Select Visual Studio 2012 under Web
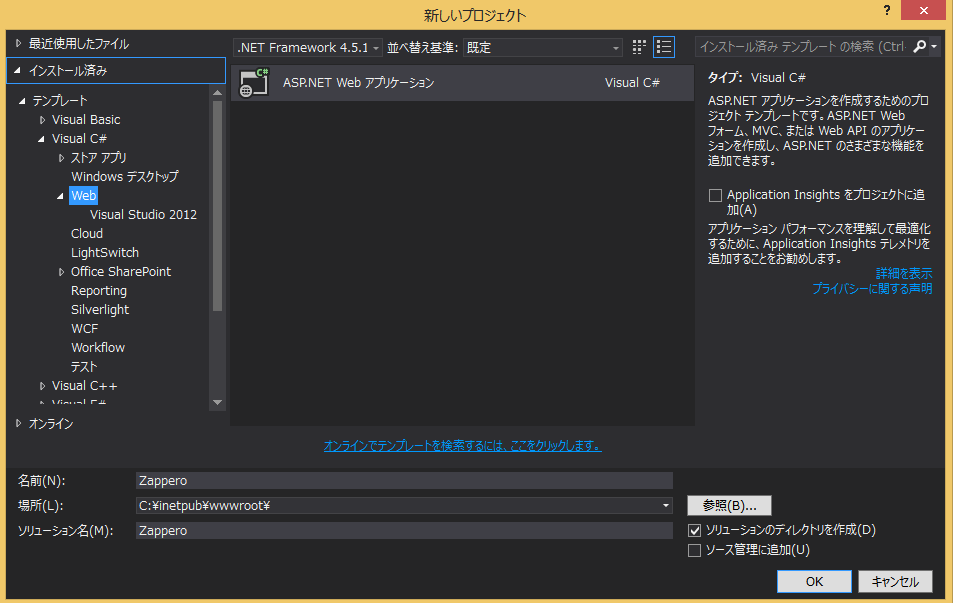The height and width of the screenshot is (603, 953). coord(142,214)
